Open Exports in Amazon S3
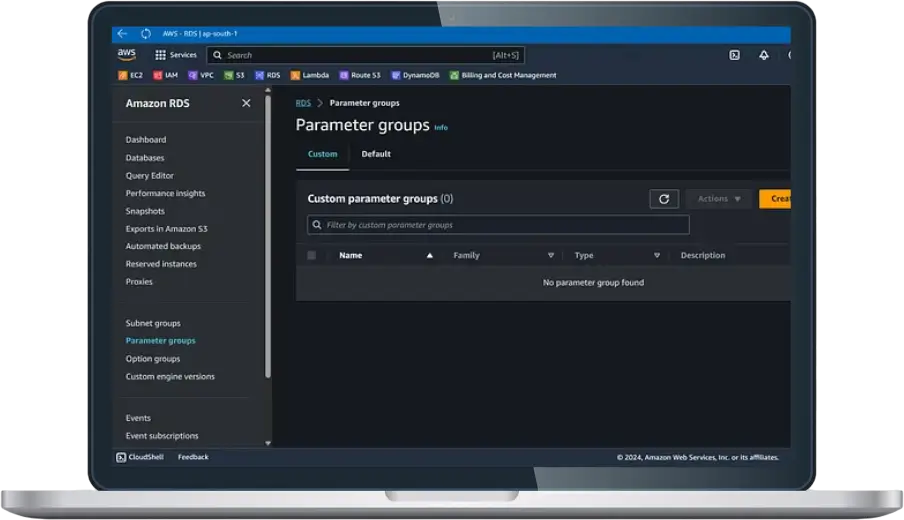This screenshot has width=904, height=520. (167, 229)
